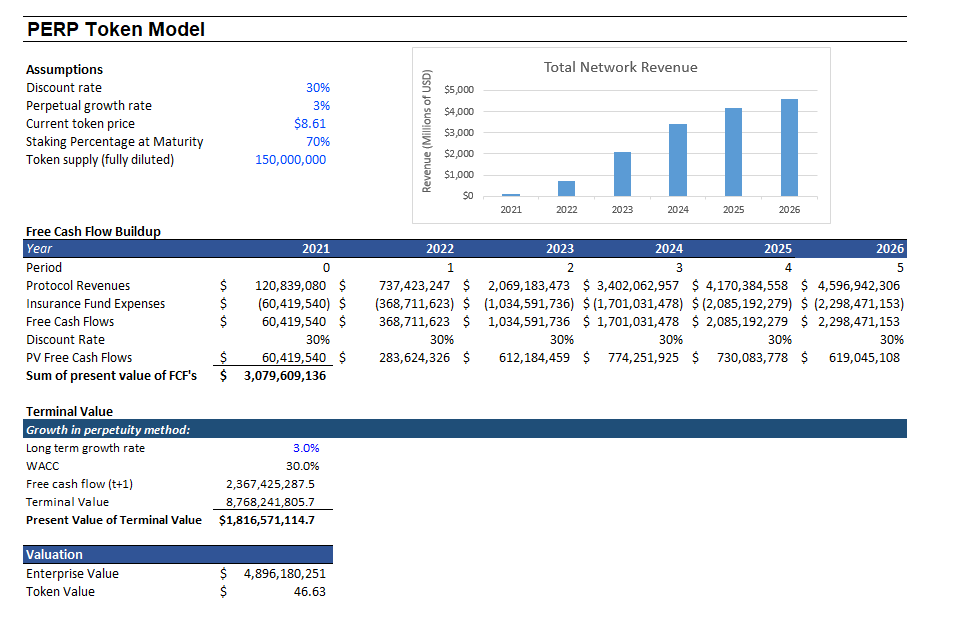Select the 2023 column header
Screen dimensions: 967x641
tap(559, 249)
